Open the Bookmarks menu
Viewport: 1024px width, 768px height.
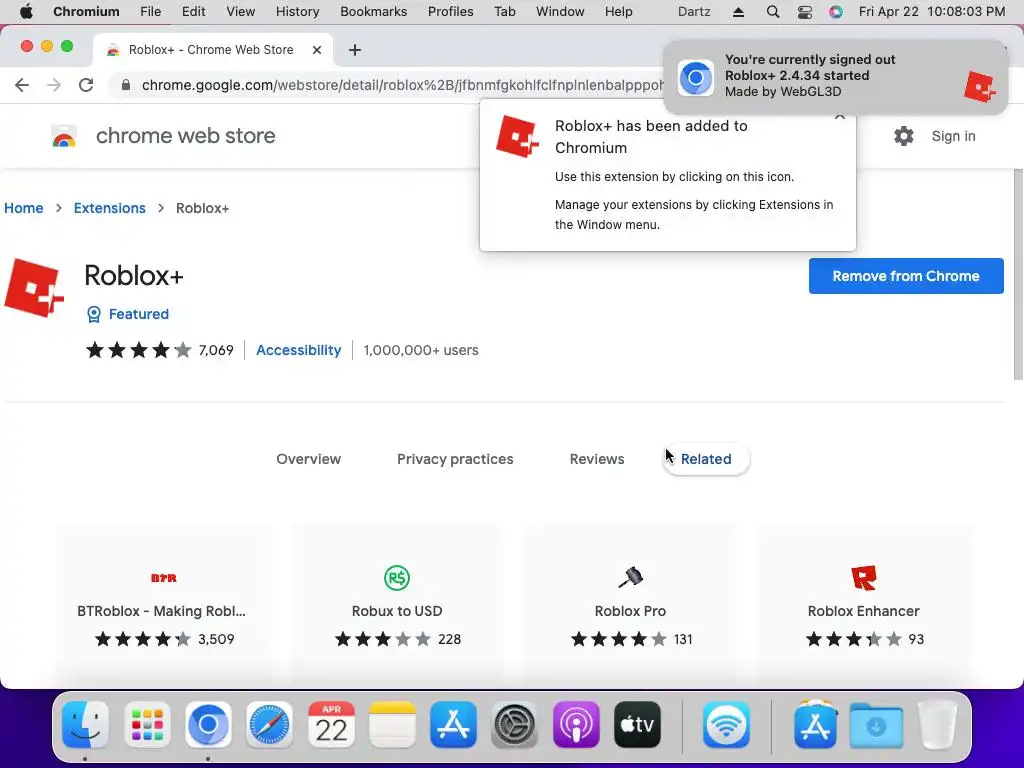(x=374, y=12)
